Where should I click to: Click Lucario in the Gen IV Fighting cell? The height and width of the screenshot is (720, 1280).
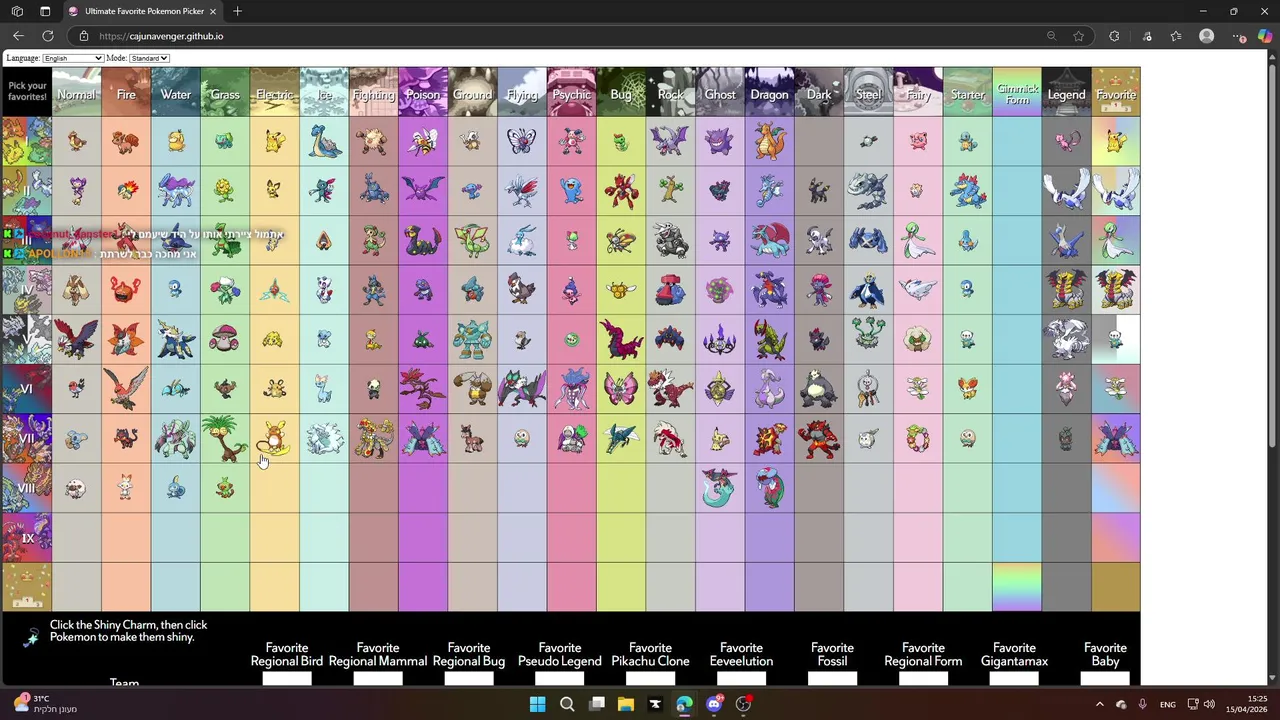373,289
